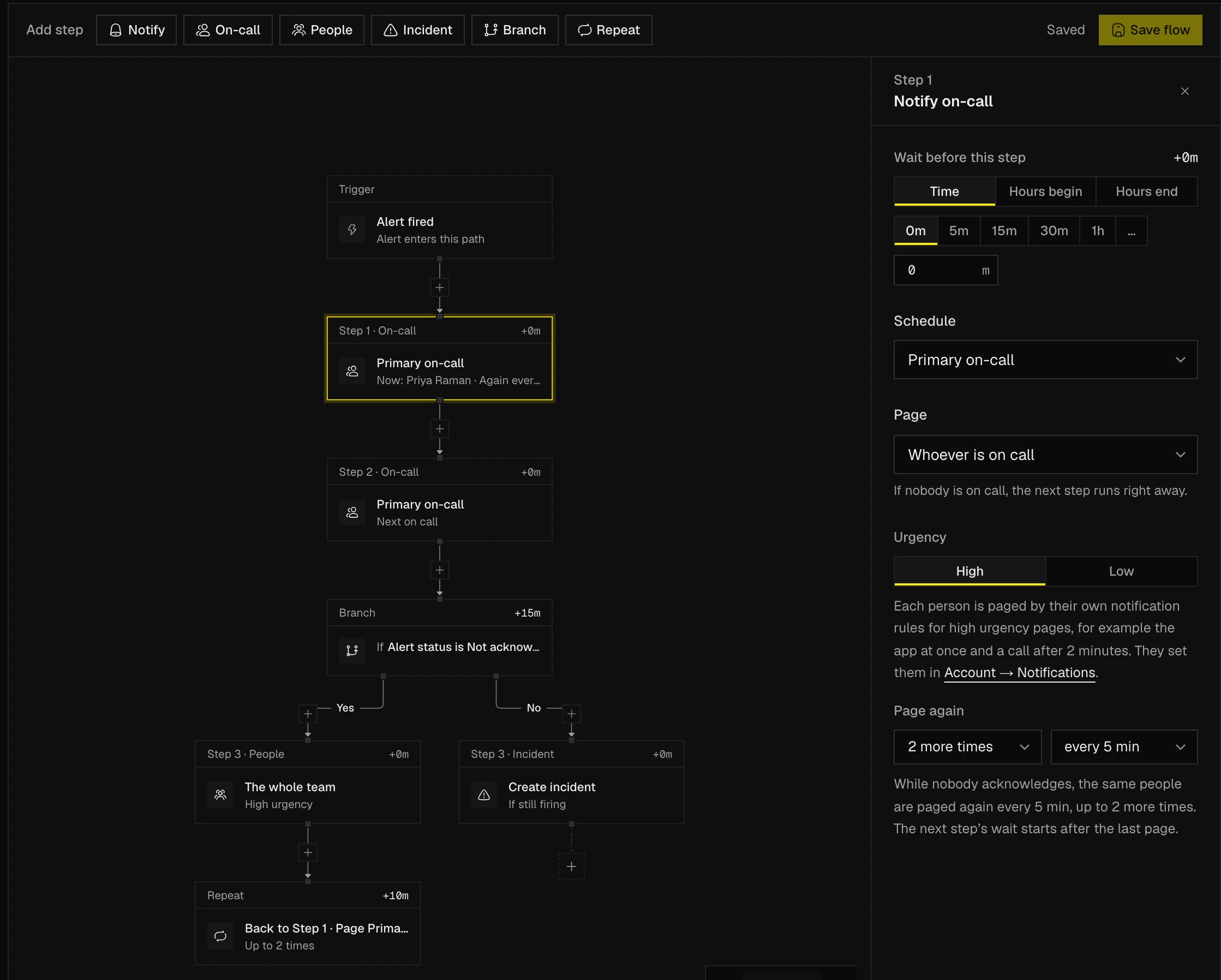Close the Step 1 side panel
This screenshot has width=1221, height=980.
1185,91
